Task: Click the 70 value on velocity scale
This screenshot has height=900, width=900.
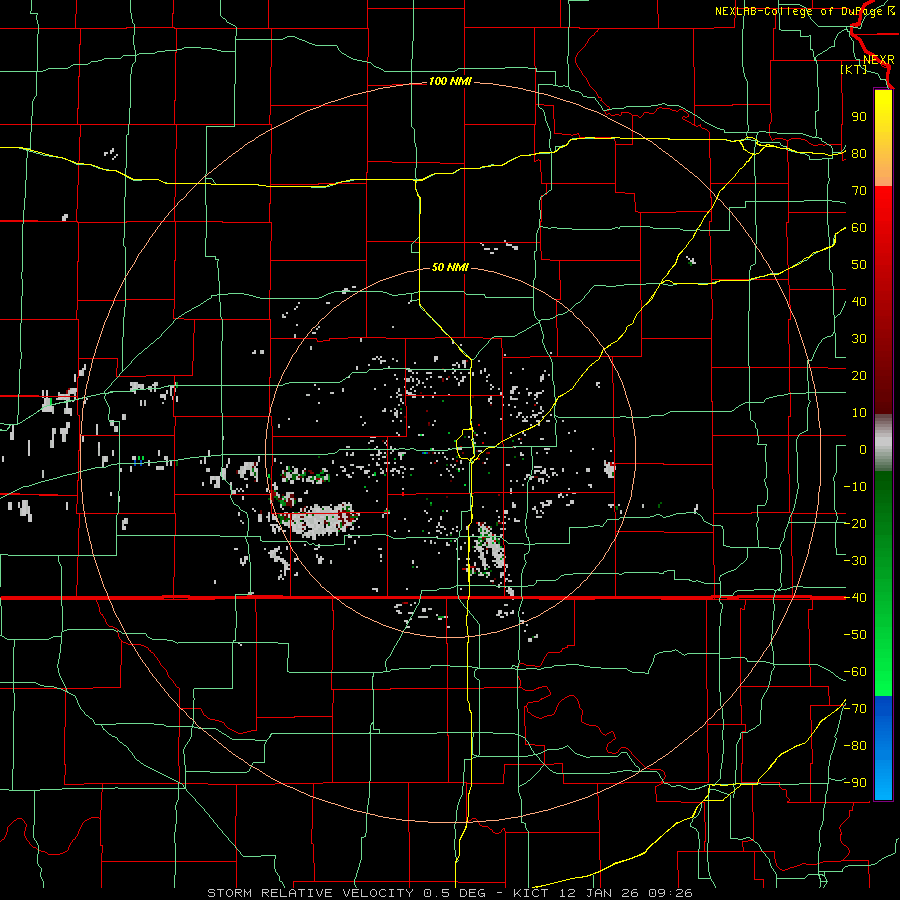Action: (x=859, y=191)
